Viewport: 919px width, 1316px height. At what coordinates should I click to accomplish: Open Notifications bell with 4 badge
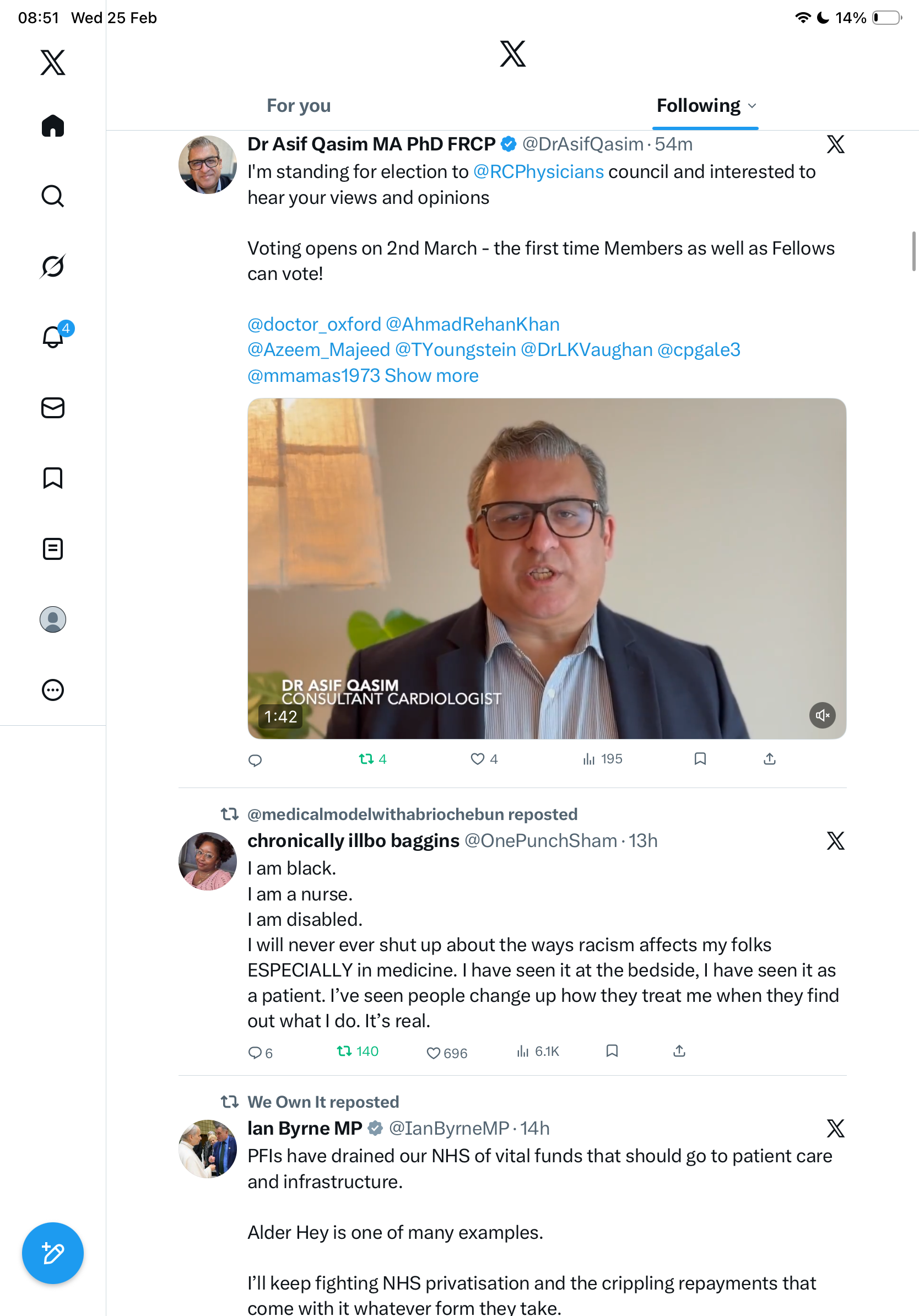[53, 337]
